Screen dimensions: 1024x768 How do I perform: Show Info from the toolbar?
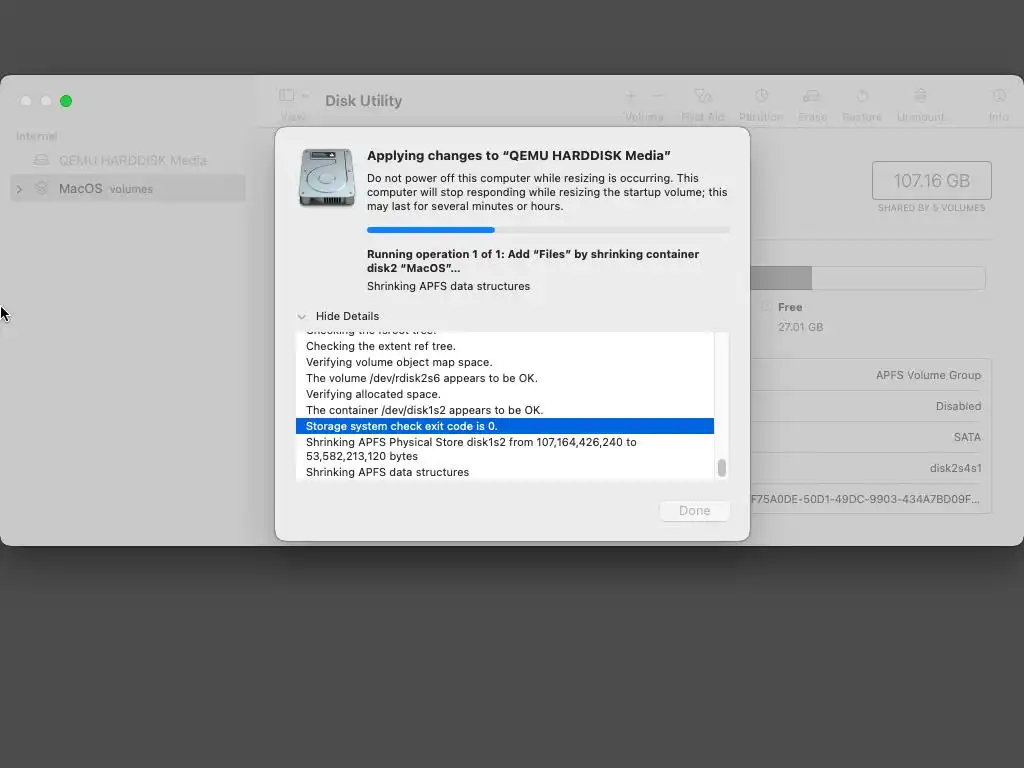999,96
